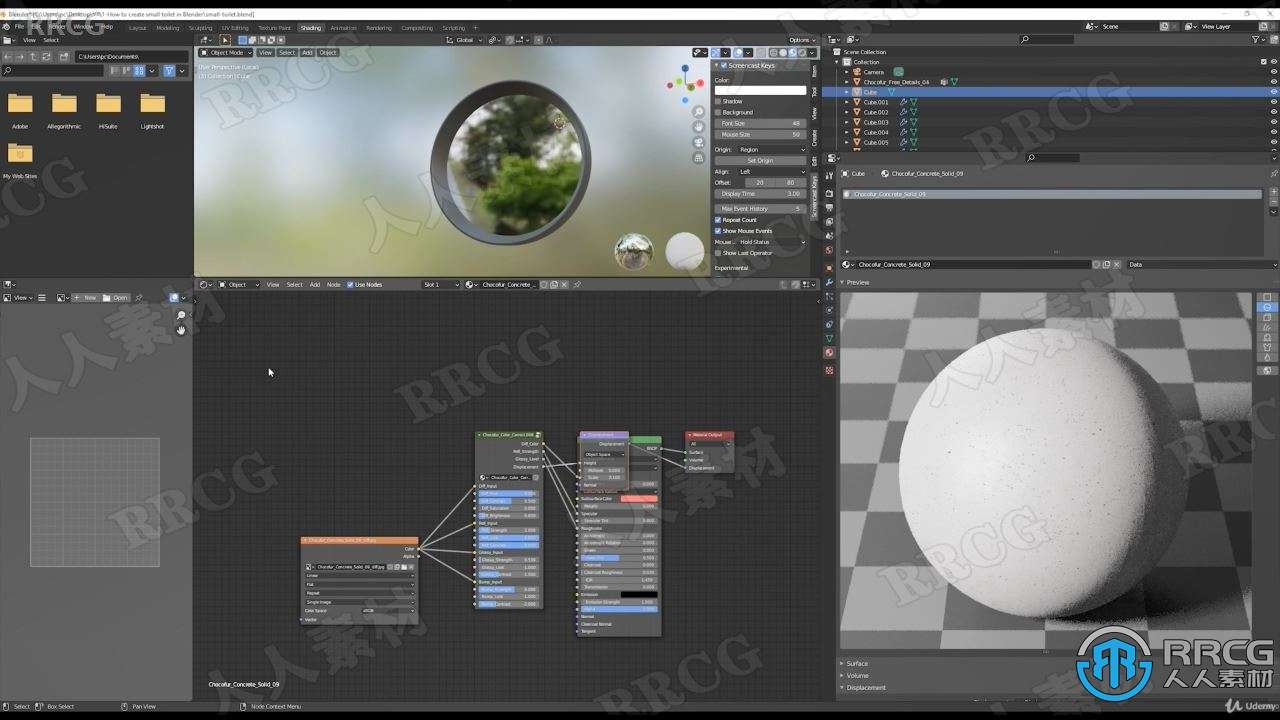Viewport: 1280px width, 720px height.
Task: Click the image editor zoom icon
Action: 181,316
